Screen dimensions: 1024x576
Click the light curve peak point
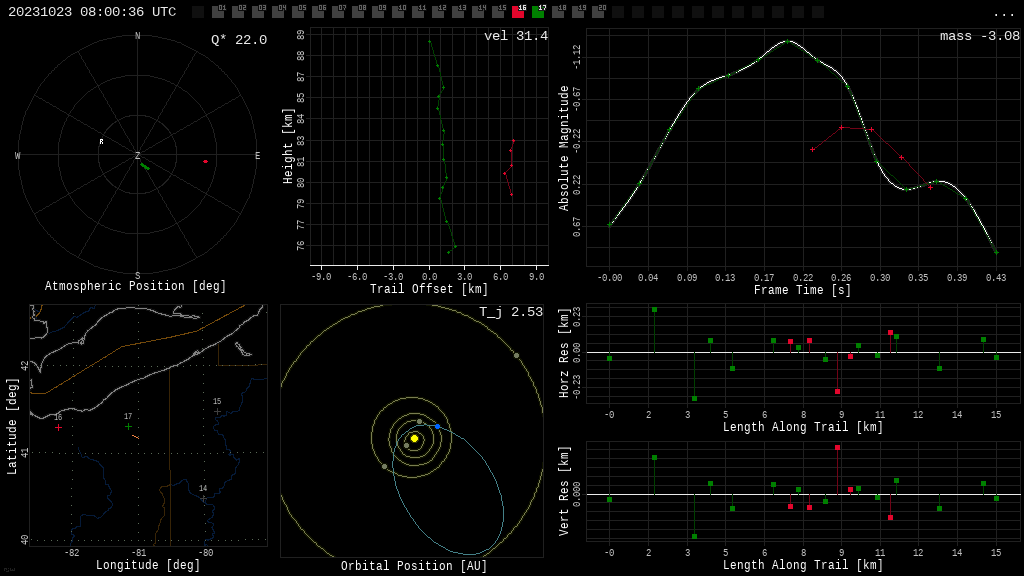pyautogui.click(x=788, y=41)
